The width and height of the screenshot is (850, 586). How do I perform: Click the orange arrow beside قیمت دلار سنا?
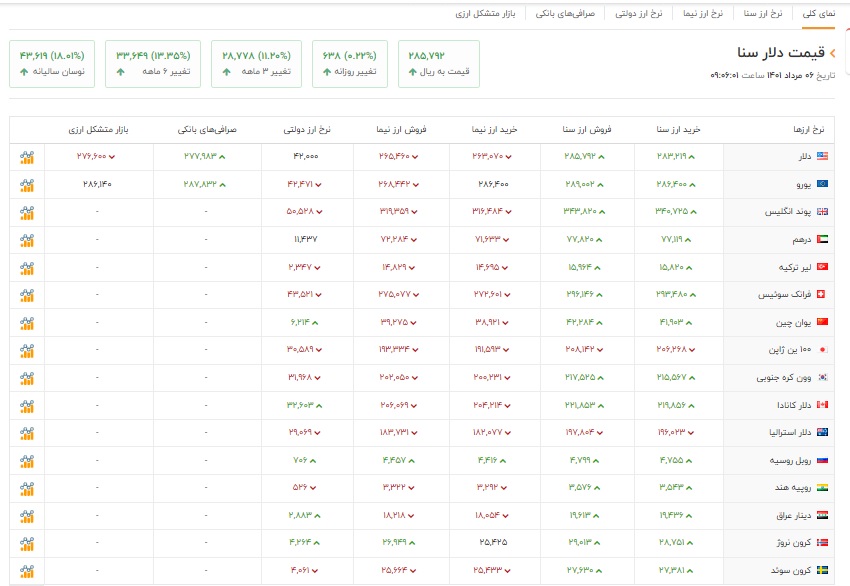[x=832, y=53]
